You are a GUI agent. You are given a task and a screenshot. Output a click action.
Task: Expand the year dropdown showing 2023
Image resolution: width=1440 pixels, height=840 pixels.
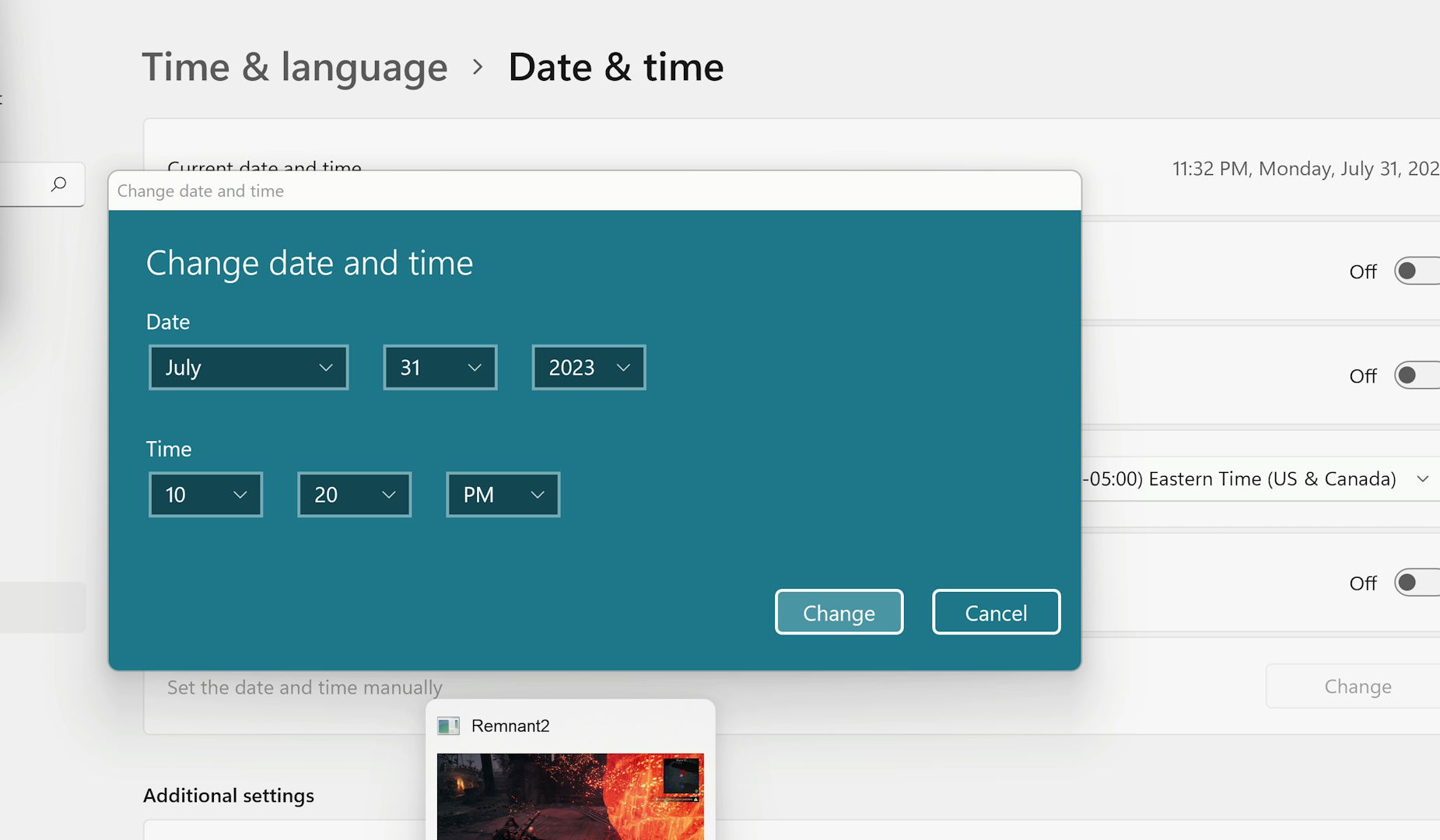click(588, 368)
